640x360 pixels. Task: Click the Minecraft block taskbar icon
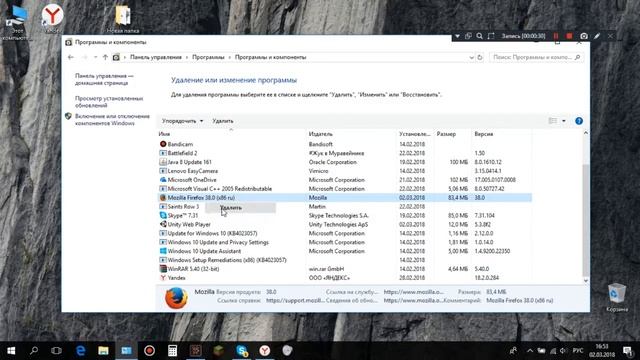pos(219,351)
